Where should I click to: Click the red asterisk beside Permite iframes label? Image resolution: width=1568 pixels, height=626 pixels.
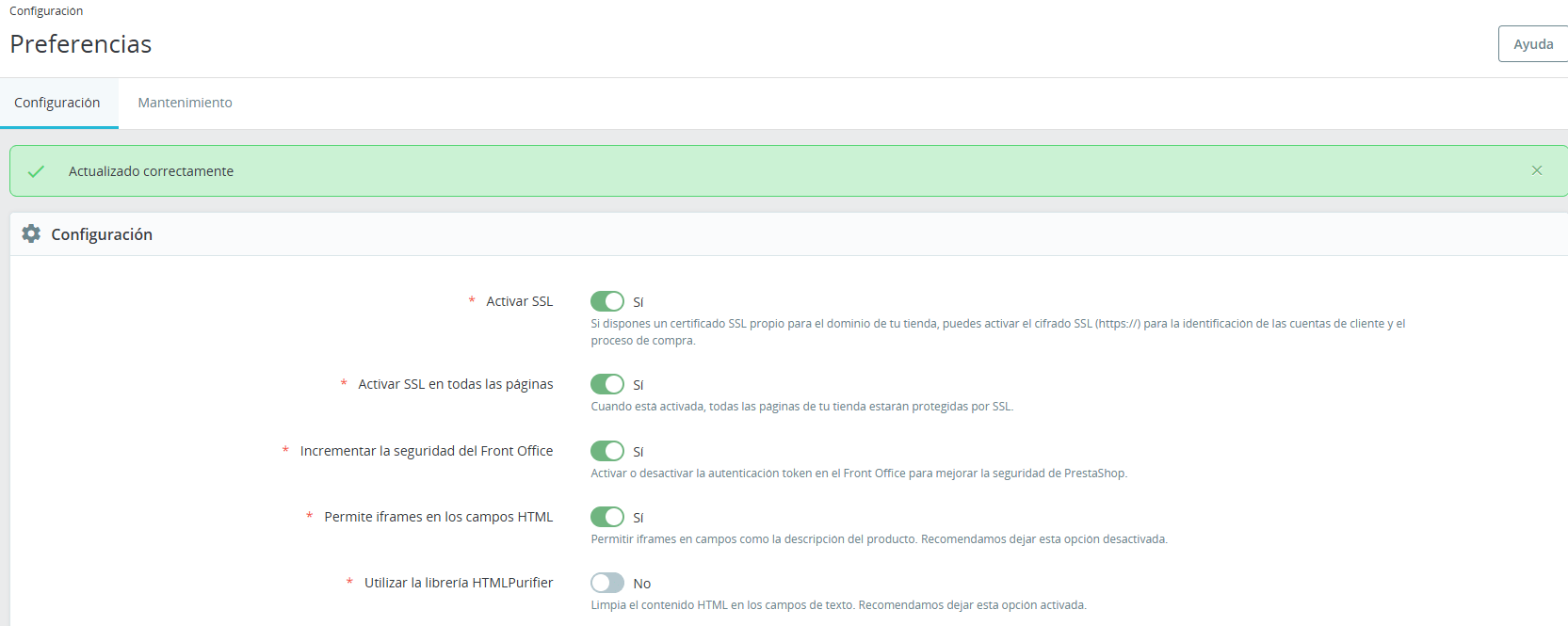[x=309, y=517]
